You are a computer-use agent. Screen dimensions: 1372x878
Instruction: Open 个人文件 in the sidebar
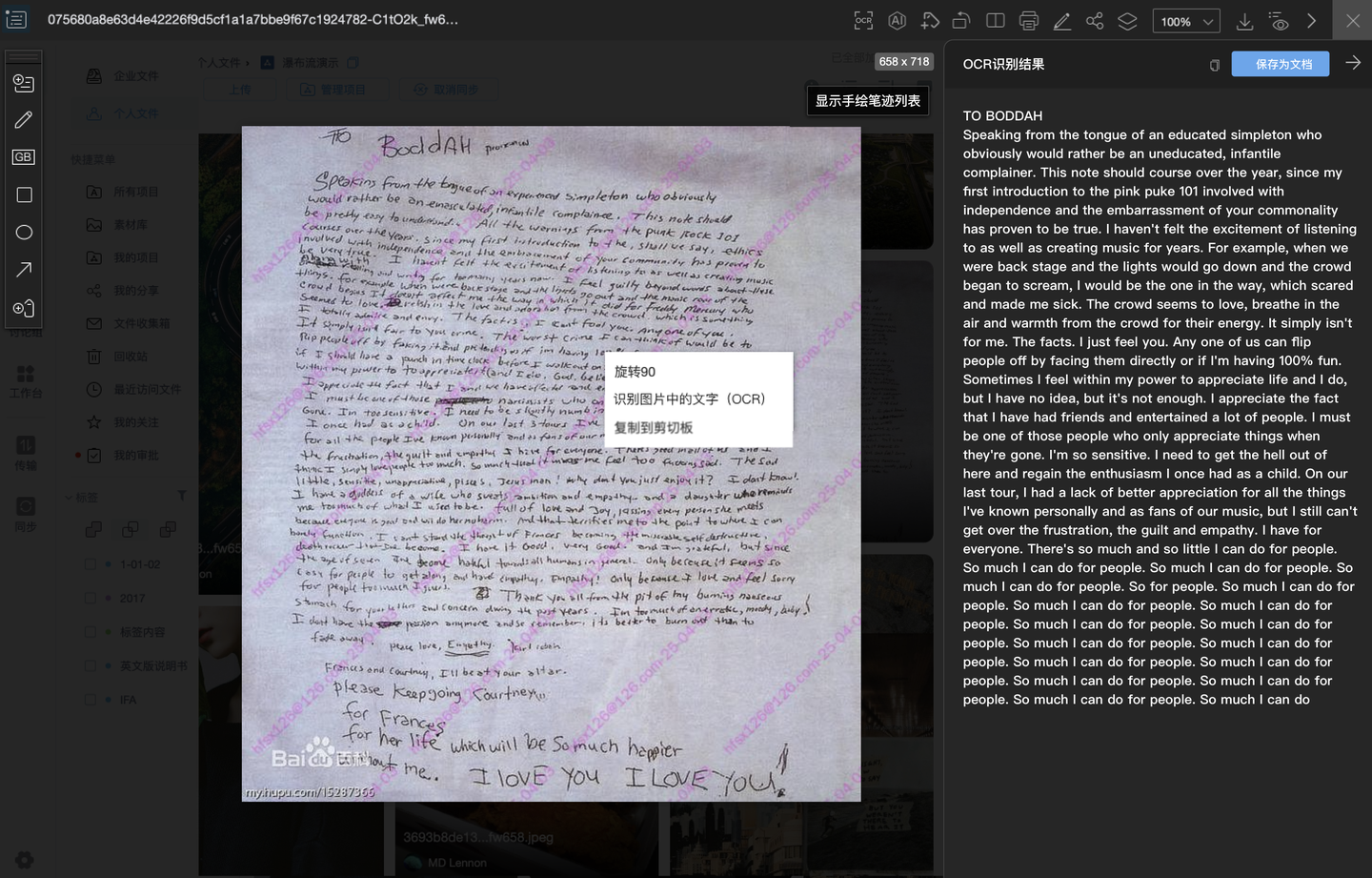[x=136, y=113]
